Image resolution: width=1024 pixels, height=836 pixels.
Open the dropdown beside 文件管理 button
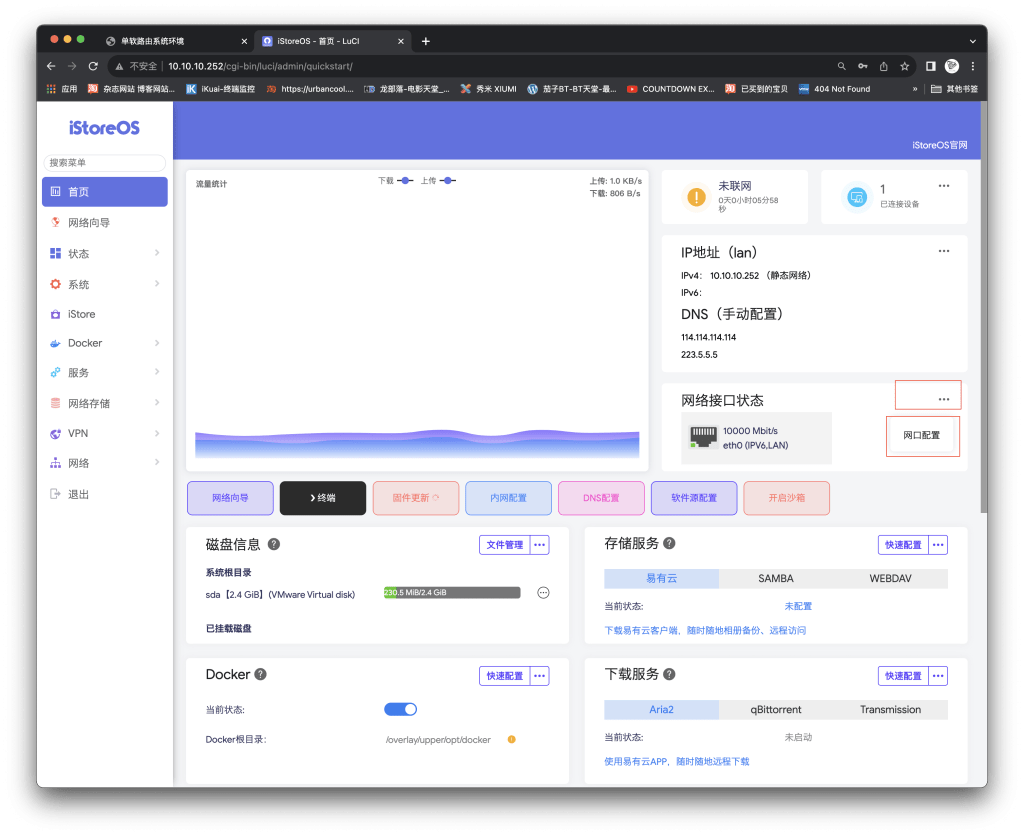(540, 545)
